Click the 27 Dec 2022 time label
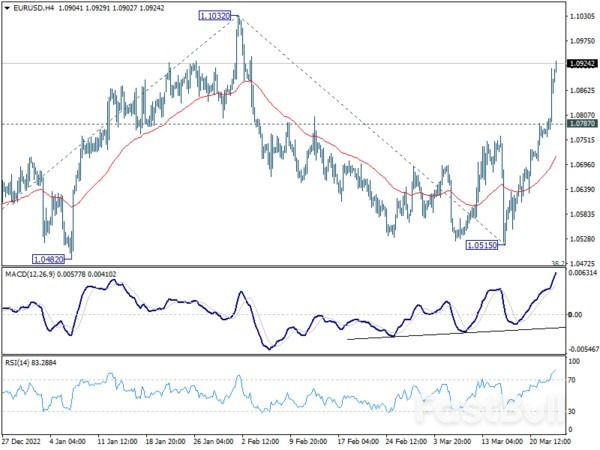Viewport: 600px width, 450px height. point(21,441)
